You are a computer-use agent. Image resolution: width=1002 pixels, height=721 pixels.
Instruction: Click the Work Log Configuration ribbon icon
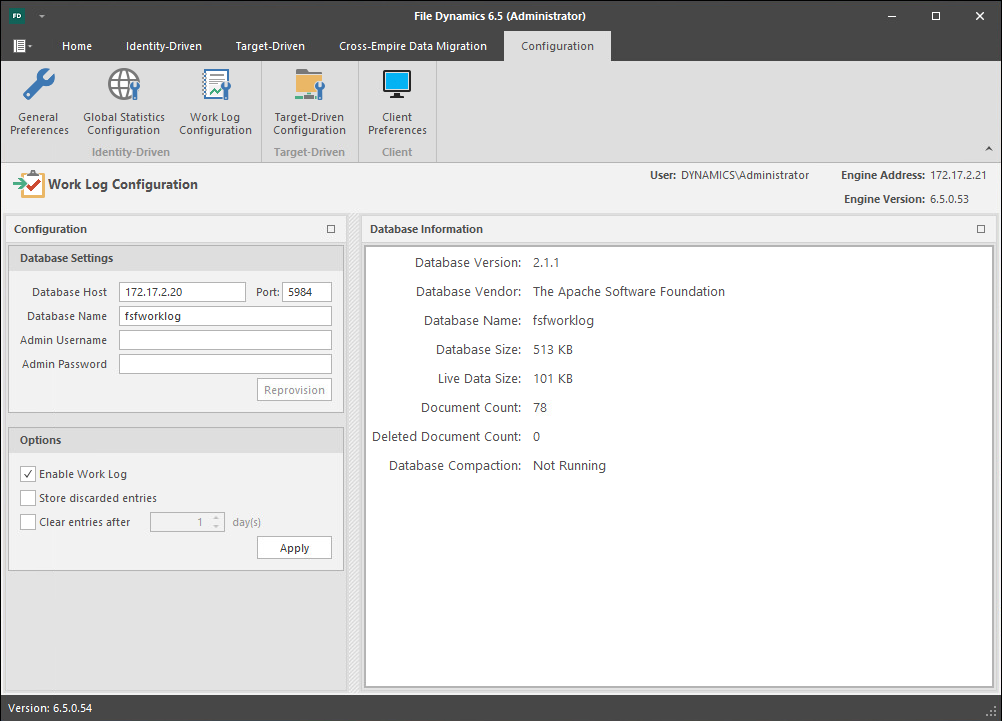click(215, 86)
